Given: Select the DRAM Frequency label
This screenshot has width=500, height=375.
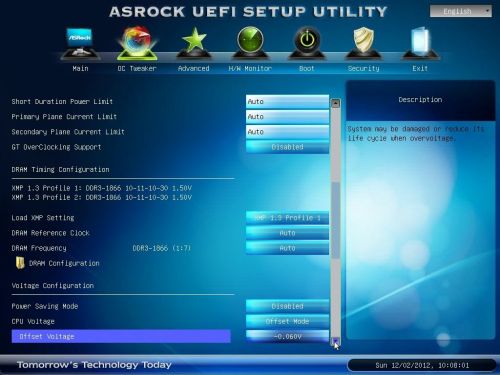Looking at the screenshot, I should (39, 248).
